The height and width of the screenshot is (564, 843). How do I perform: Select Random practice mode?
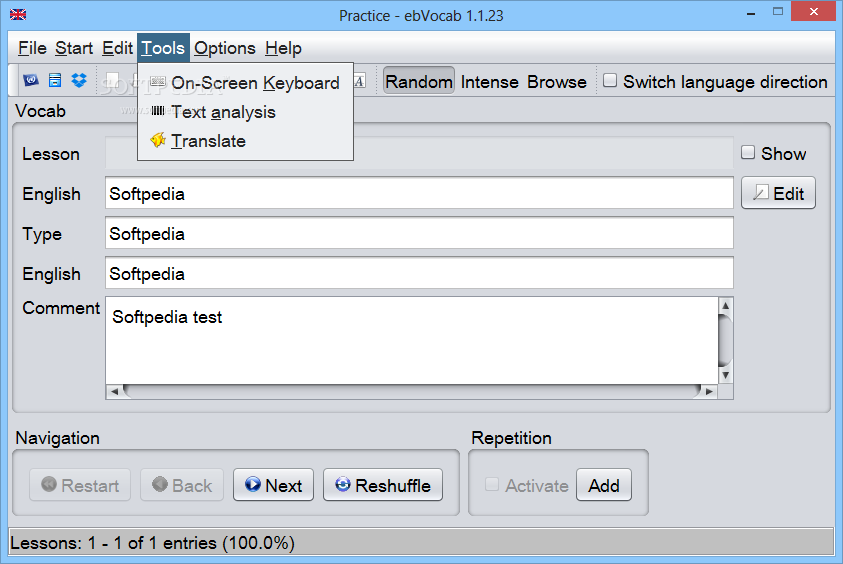(x=419, y=82)
